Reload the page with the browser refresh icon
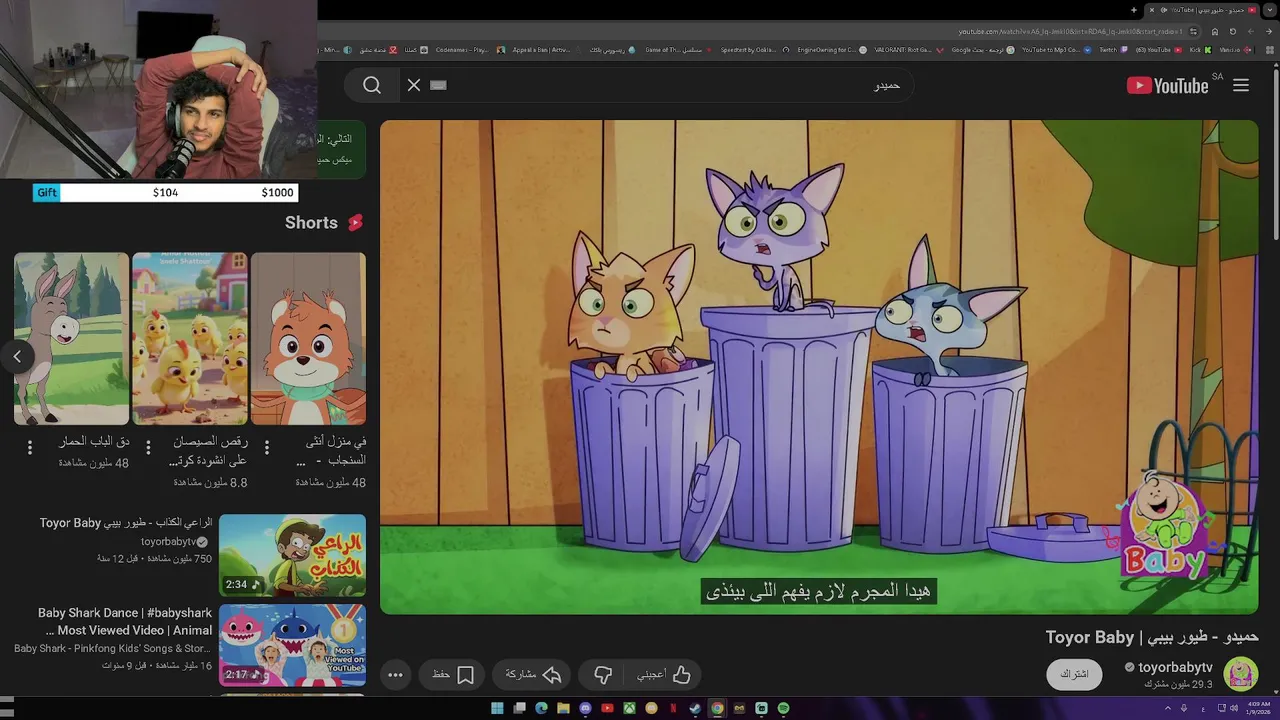 tap(1233, 31)
